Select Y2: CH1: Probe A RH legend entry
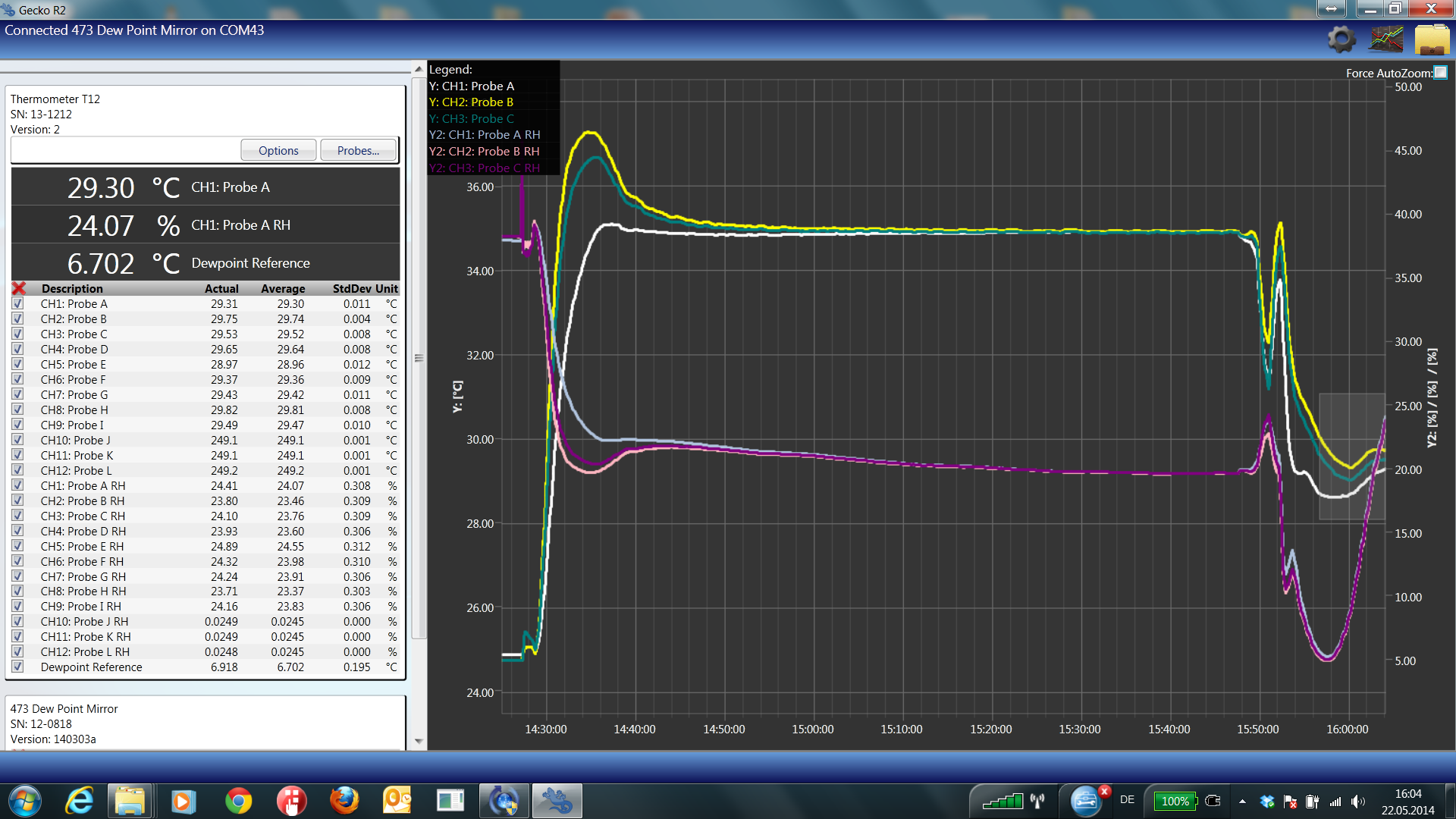Screen dimensions: 1456x819 485,135
